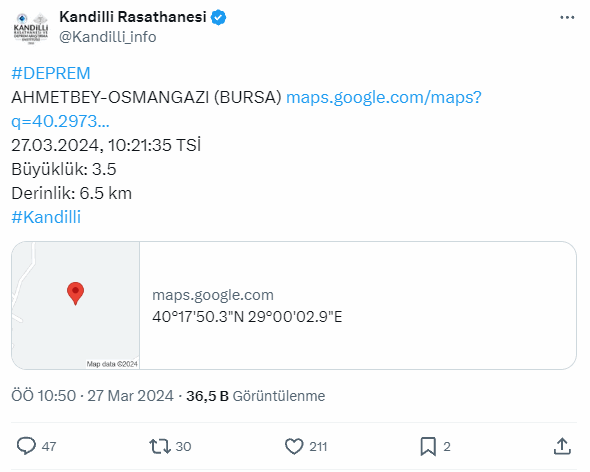
Task: Click the red map pin marker
Action: (75, 293)
